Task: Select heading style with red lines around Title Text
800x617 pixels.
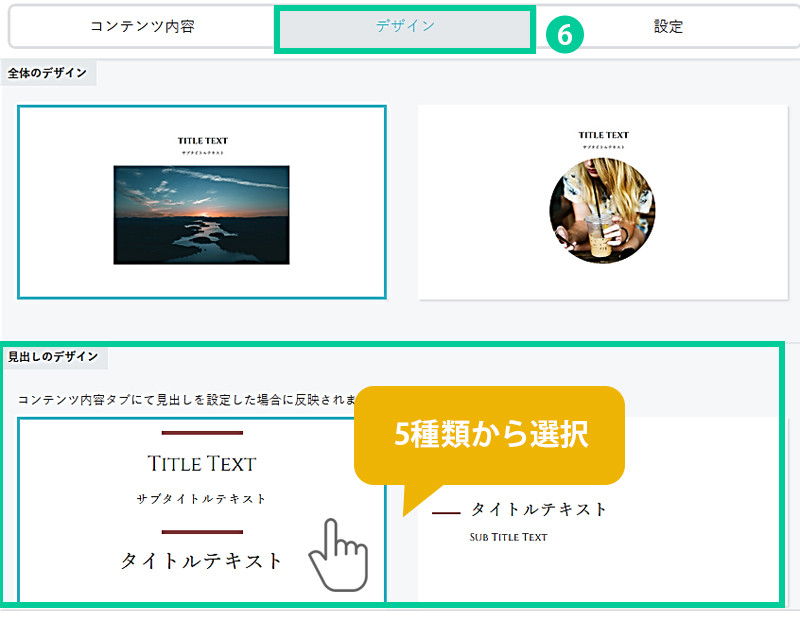Action: [x=202, y=509]
